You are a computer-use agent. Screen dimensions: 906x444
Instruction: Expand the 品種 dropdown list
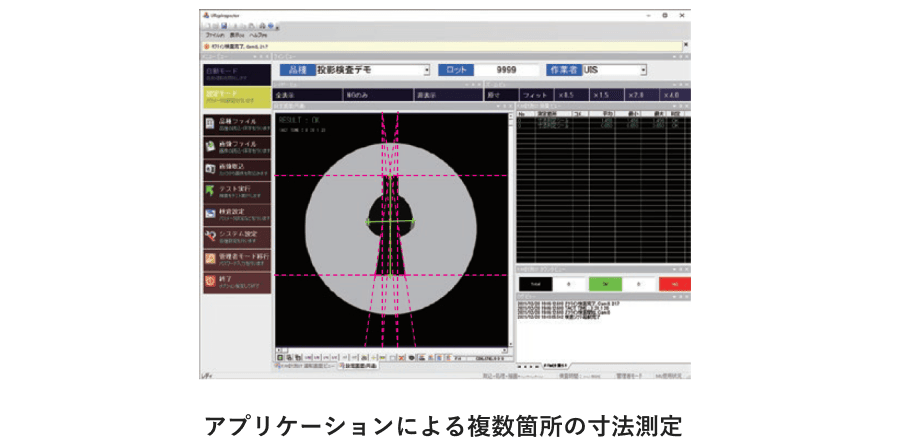pyautogui.click(x=427, y=71)
